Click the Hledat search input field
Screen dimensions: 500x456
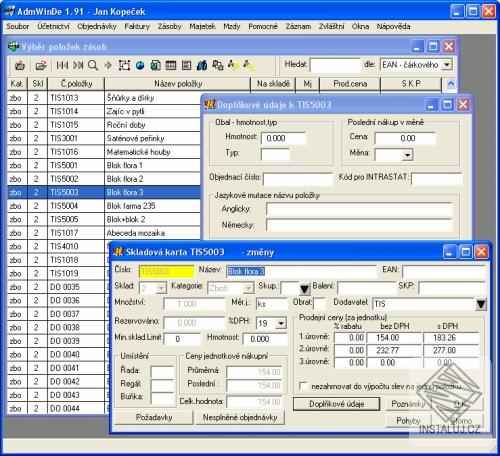click(x=335, y=65)
